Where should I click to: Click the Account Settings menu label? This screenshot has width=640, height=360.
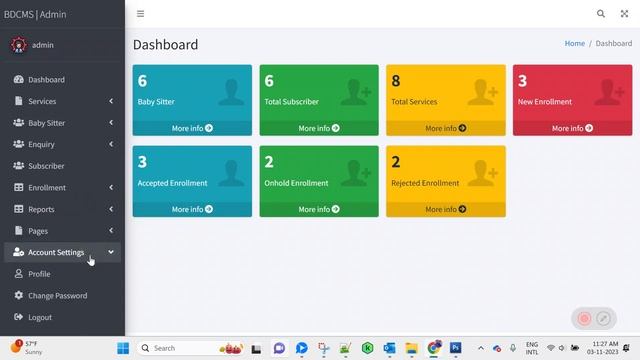point(56,253)
